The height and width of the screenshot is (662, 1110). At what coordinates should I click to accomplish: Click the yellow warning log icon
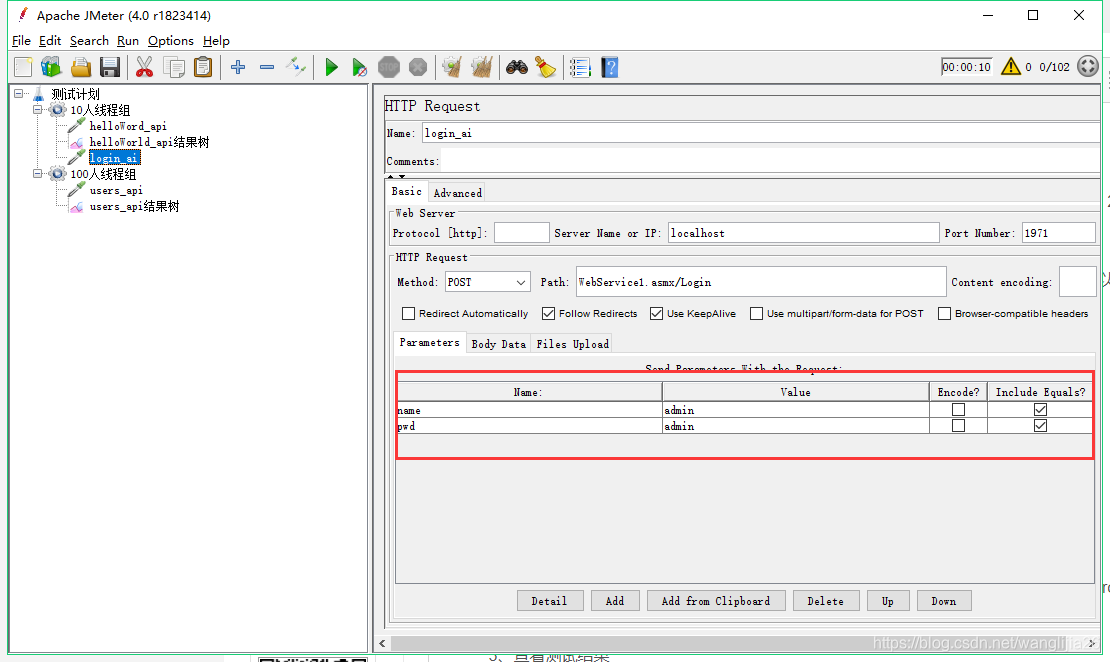click(x=1011, y=67)
